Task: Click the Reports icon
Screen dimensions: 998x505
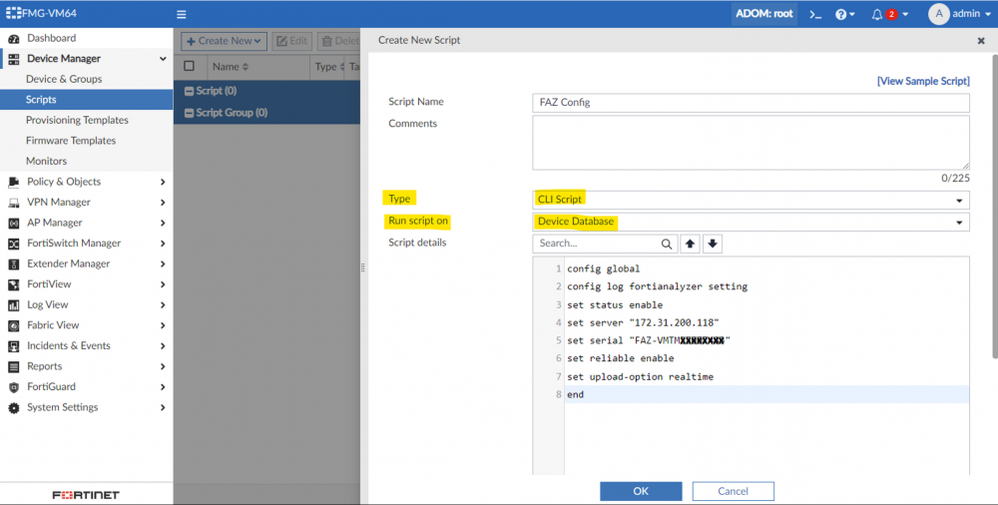Action: [13, 367]
